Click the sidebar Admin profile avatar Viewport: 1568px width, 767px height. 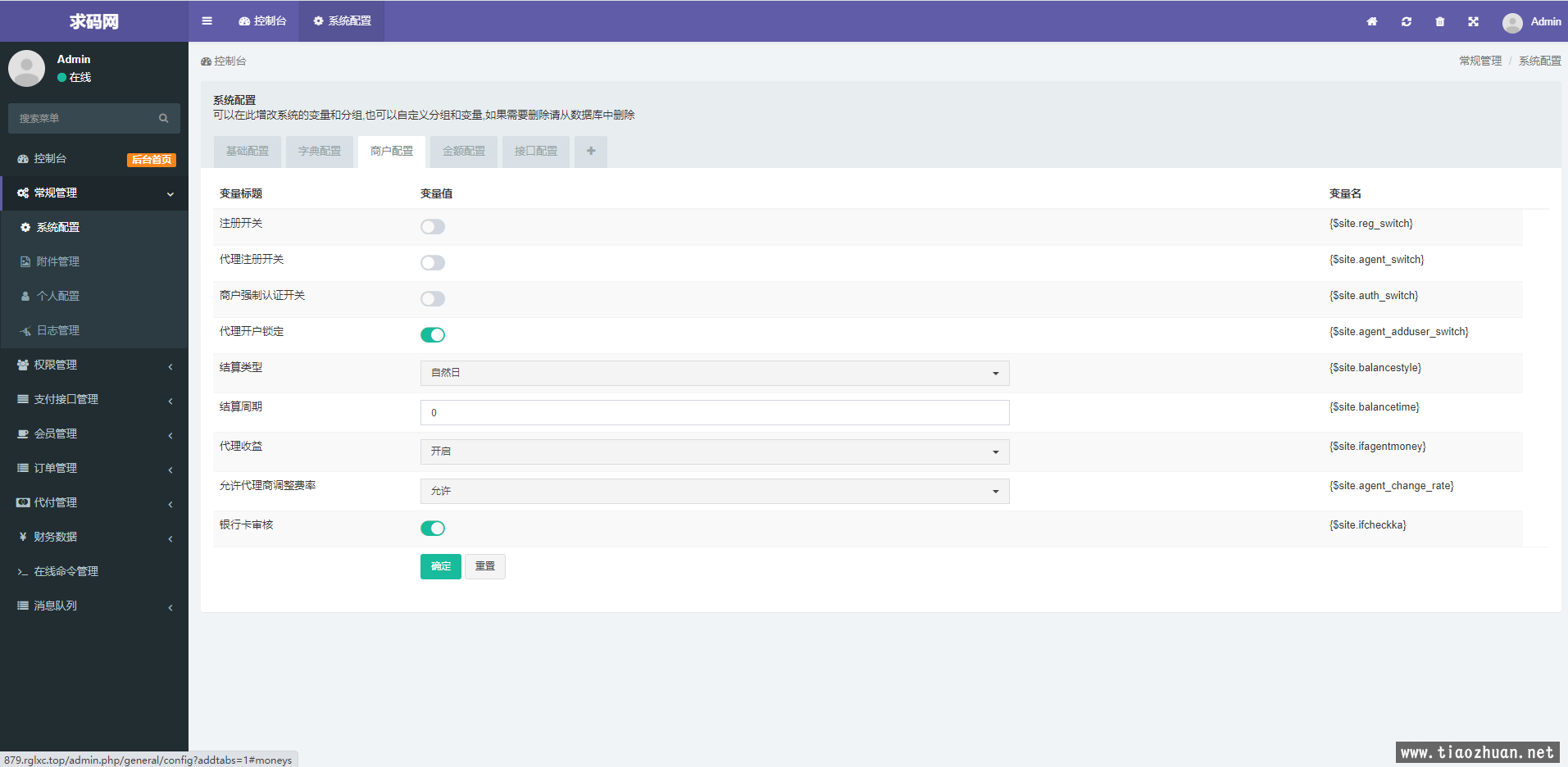[26, 68]
